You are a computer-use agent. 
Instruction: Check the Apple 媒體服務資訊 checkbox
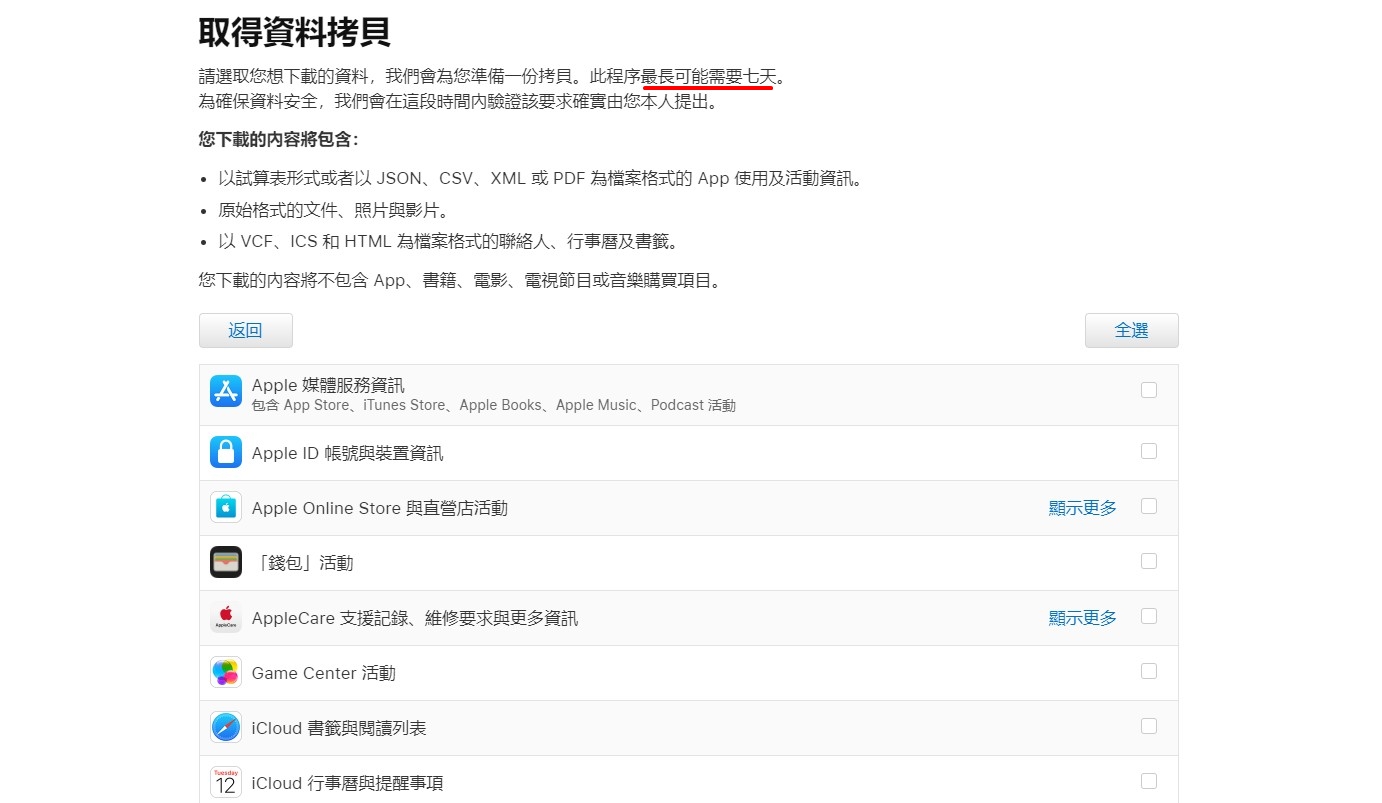point(1149,390)
